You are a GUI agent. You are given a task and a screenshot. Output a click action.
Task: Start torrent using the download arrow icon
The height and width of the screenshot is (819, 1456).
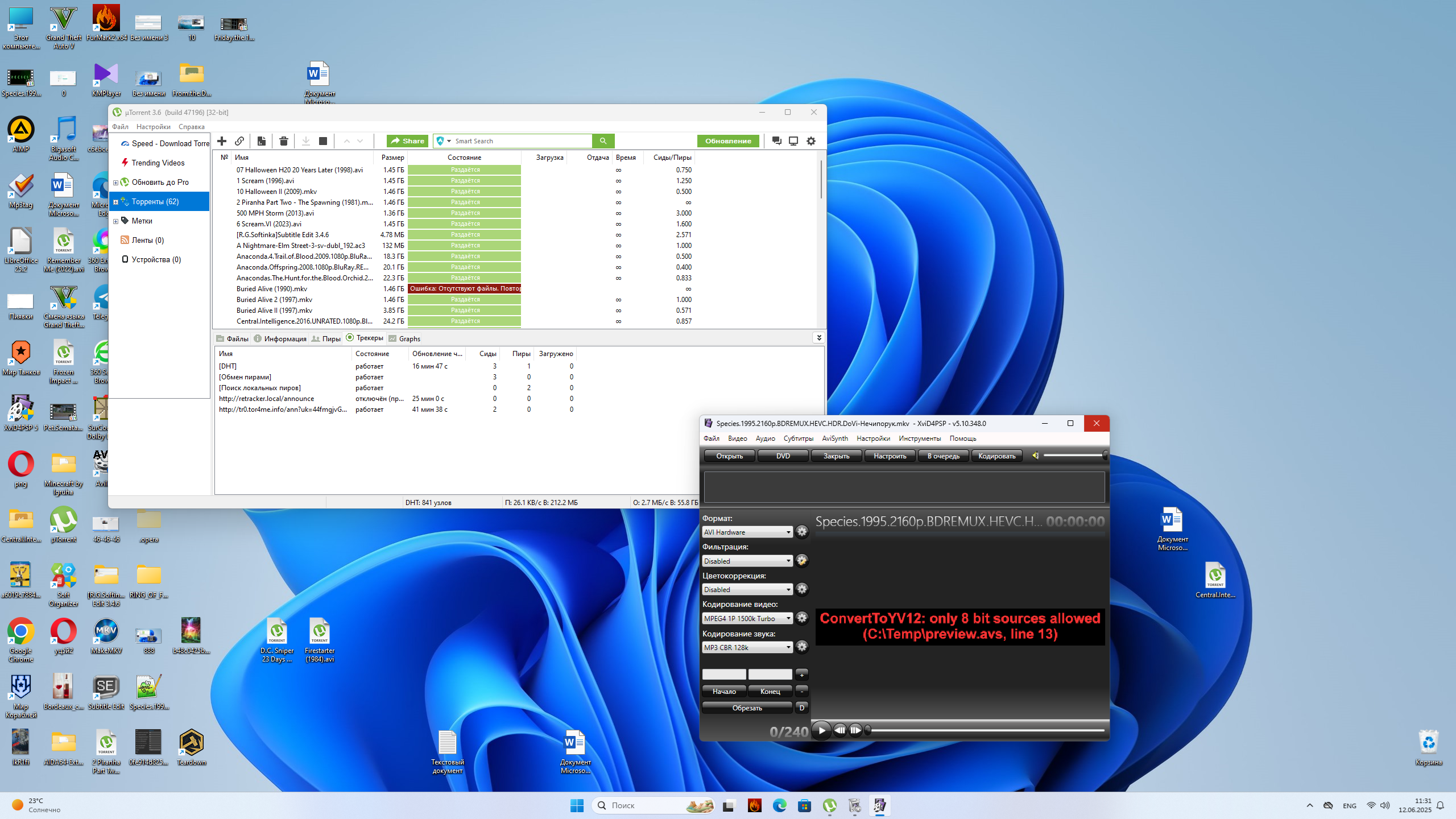pos(305,141)
